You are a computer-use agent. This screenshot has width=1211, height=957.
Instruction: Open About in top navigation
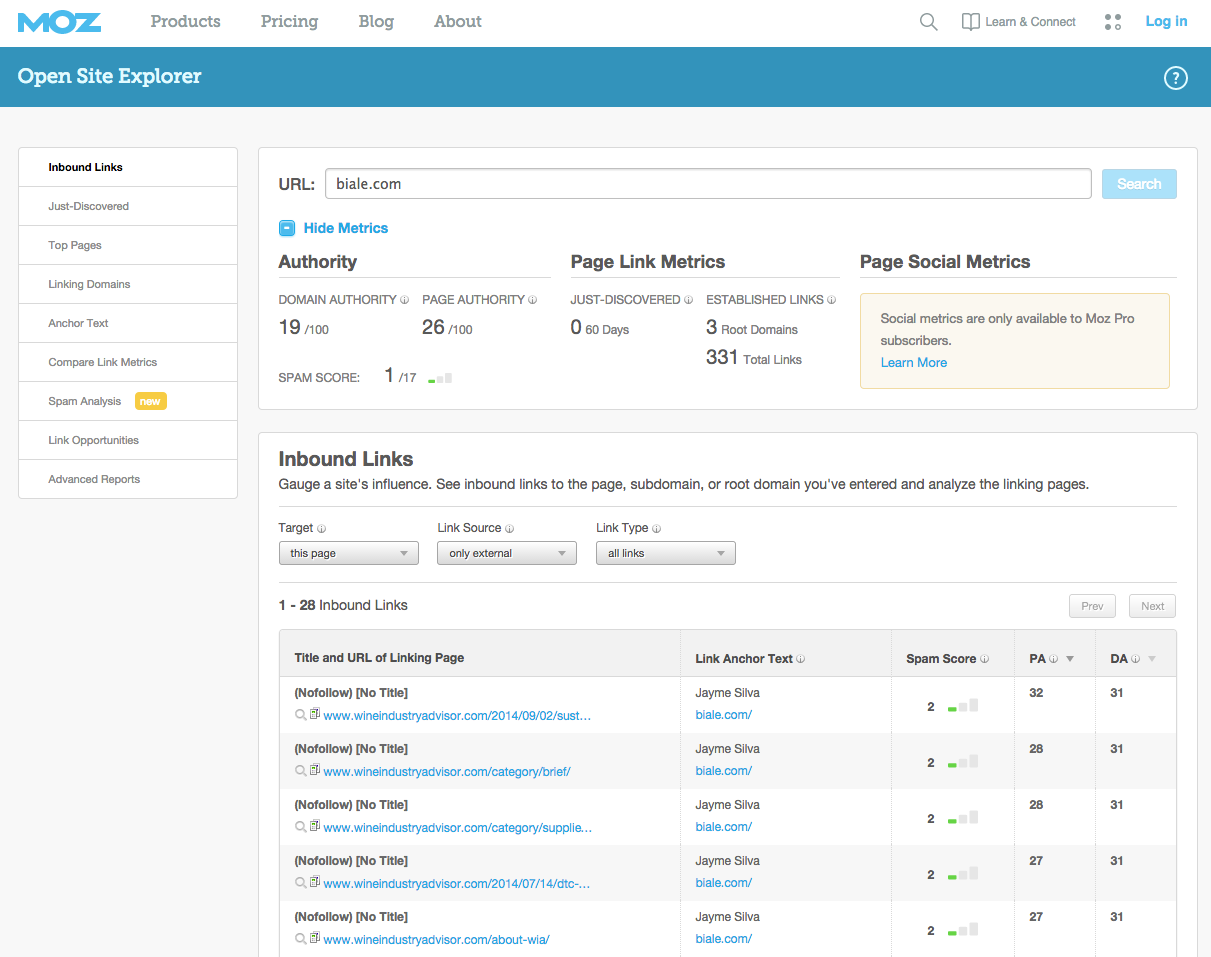tap(458, 21)
